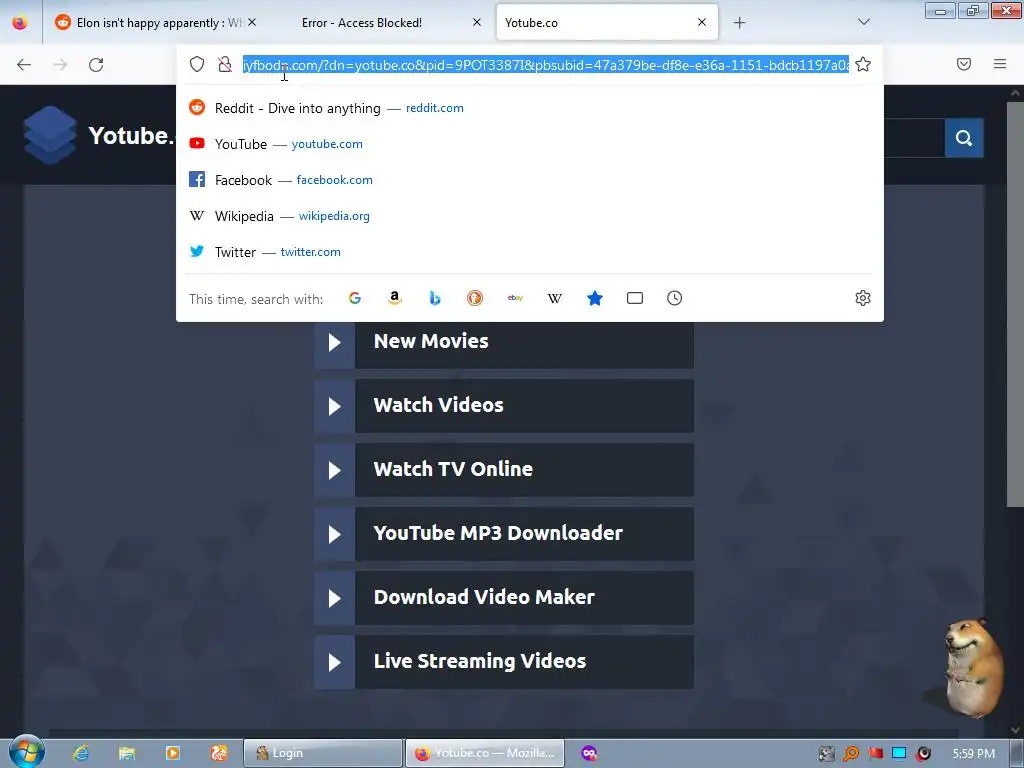This screenshot has height=768, width=1024.
Task: Open the Live Streaming Videos link
Action: click(x=504, y=662)
